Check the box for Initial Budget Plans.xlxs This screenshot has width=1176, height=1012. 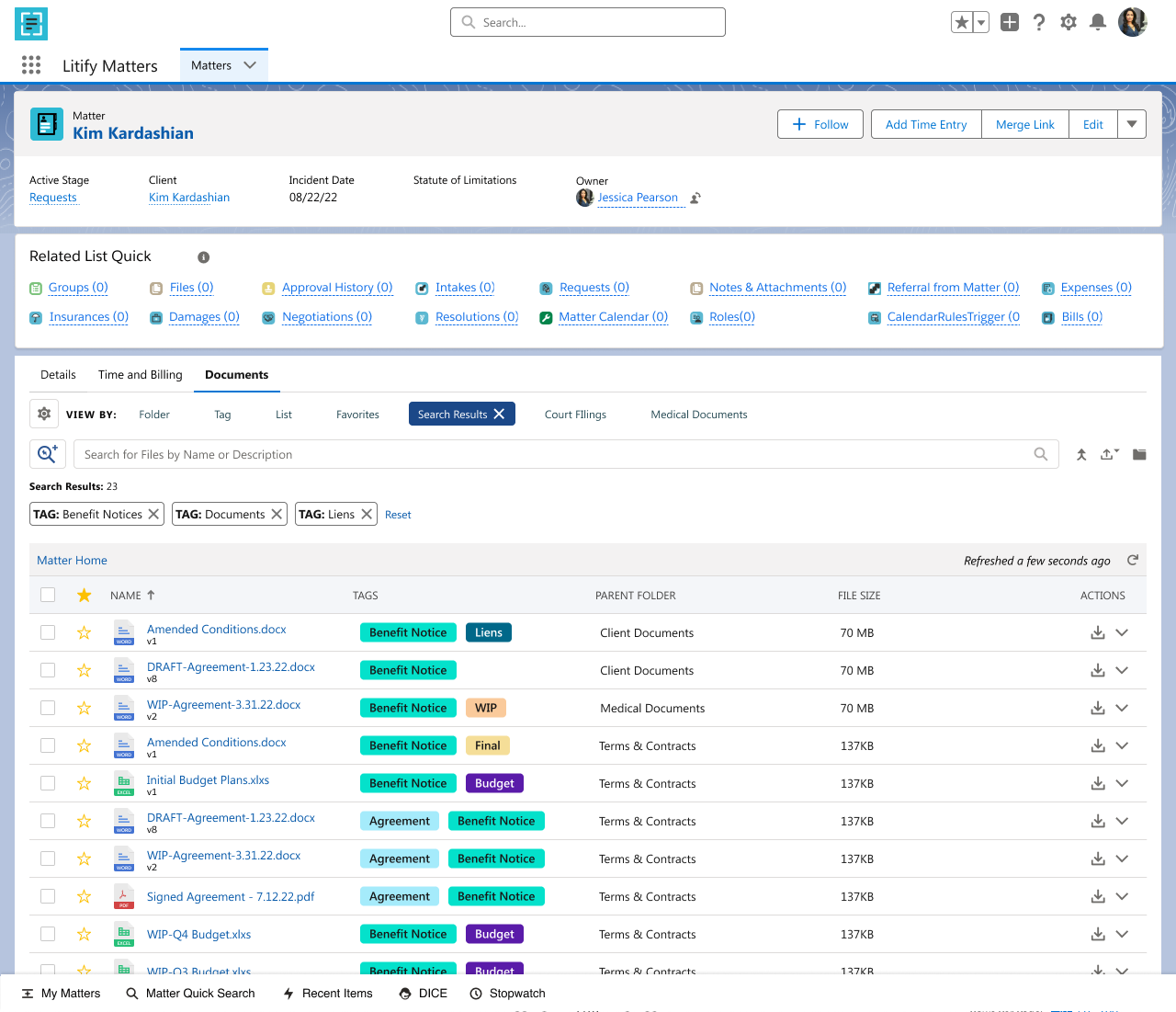point(48,783)
